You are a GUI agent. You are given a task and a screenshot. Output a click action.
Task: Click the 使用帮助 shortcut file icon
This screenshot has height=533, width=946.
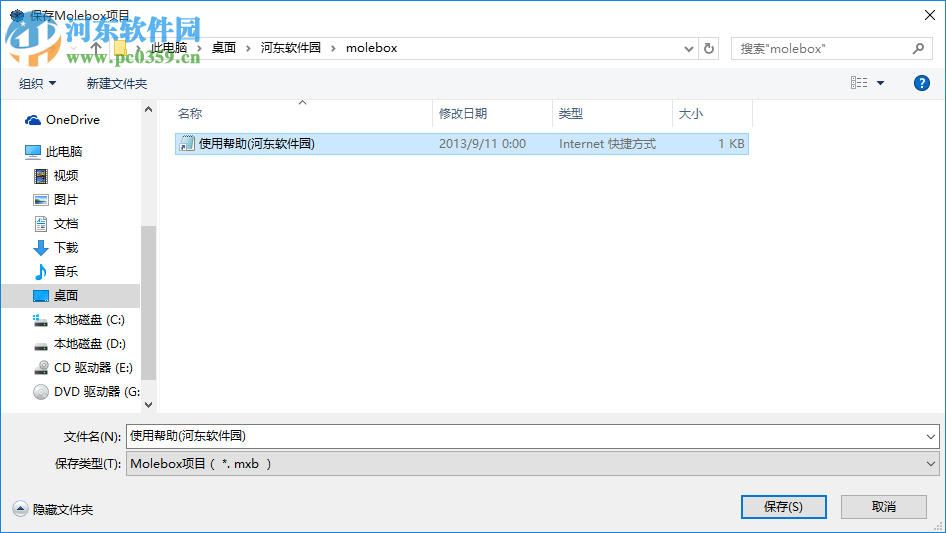click(187, 144)
